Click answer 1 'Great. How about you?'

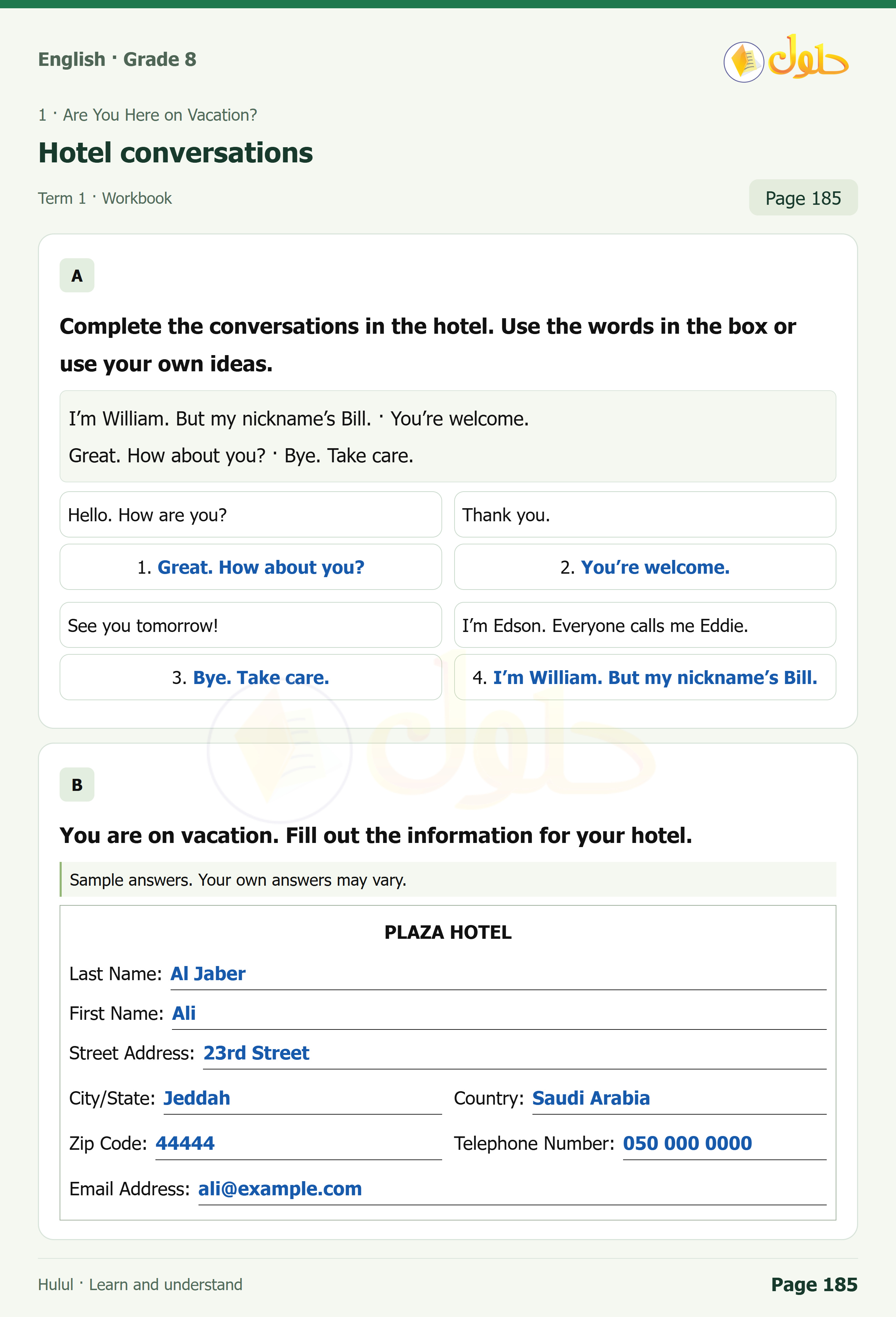click(250, 567)
